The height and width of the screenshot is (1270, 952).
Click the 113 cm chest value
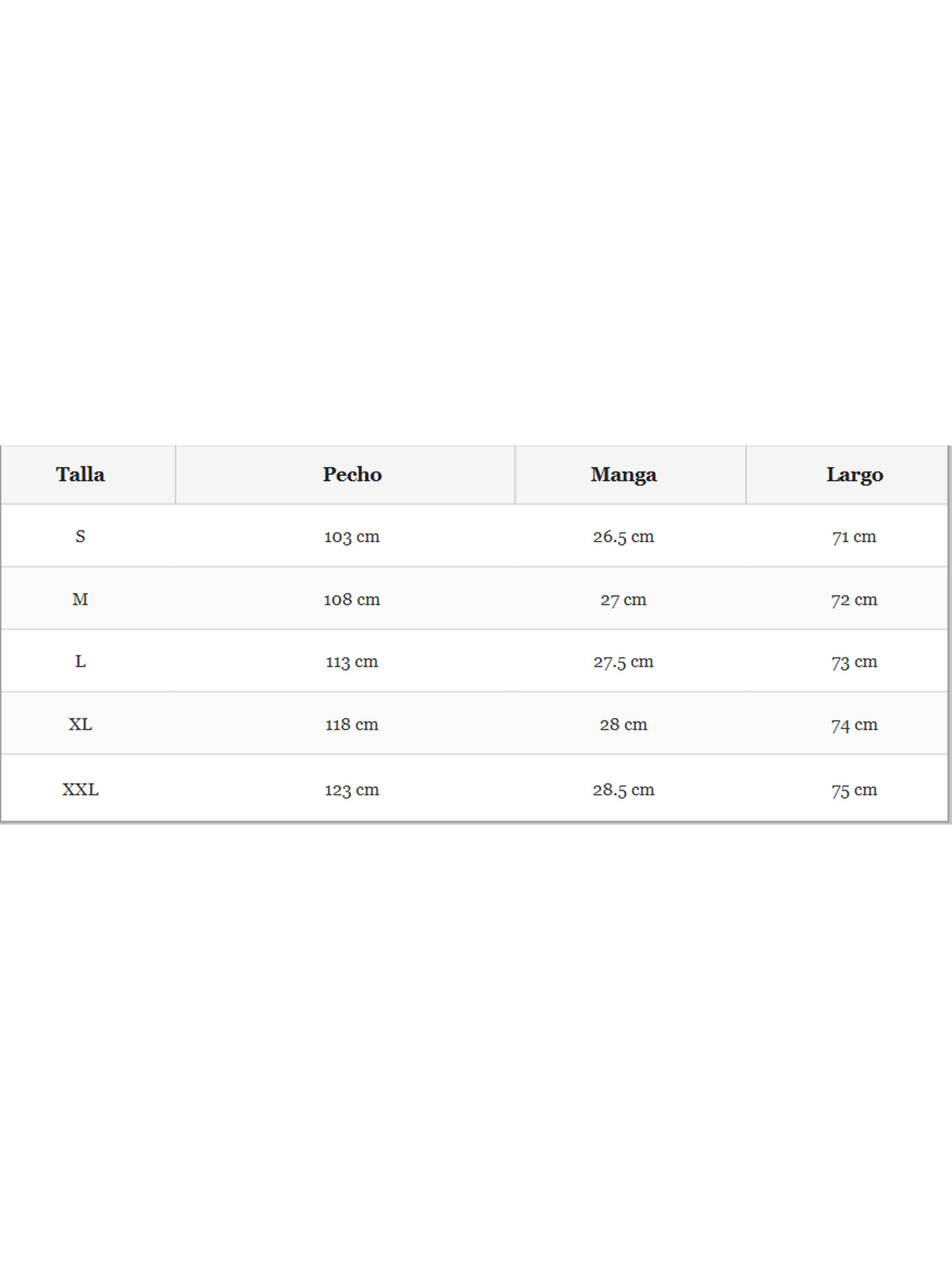tap(351, 661)
